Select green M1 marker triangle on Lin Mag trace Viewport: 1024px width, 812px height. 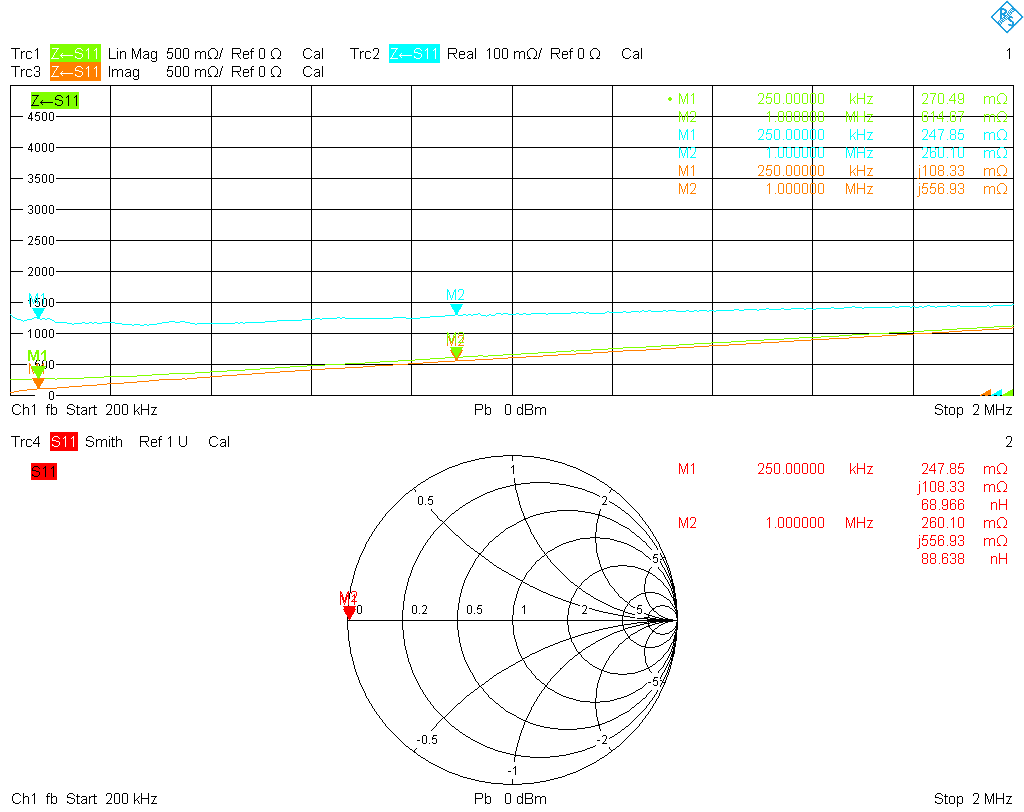tap(38, 370)
